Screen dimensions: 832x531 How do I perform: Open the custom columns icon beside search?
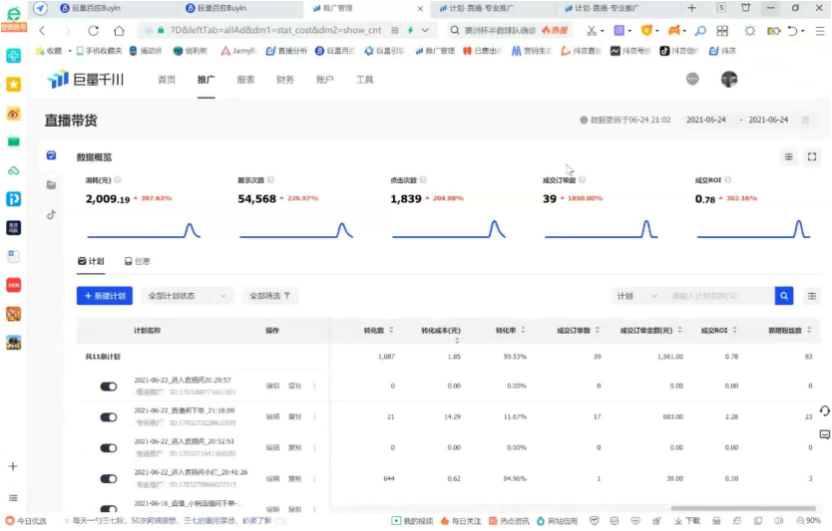[x=812, y=296]
